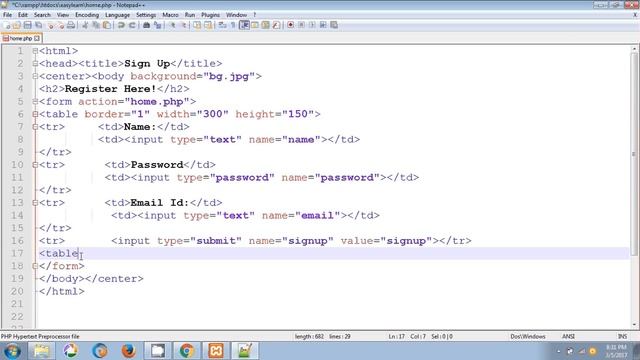
Task: Open the Language menu
Action: click(117, 15)
